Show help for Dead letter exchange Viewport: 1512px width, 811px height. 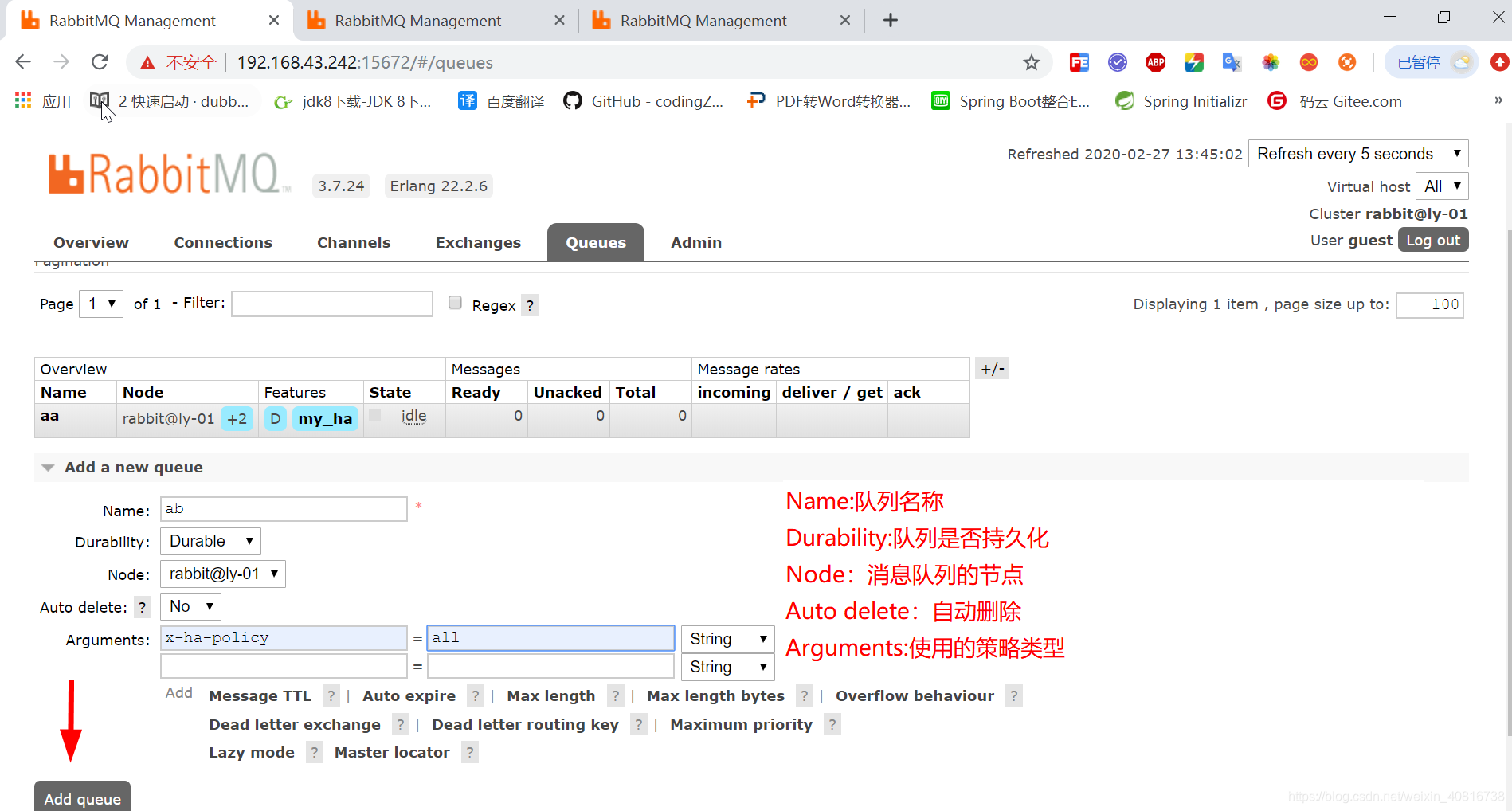coord(400,724)
